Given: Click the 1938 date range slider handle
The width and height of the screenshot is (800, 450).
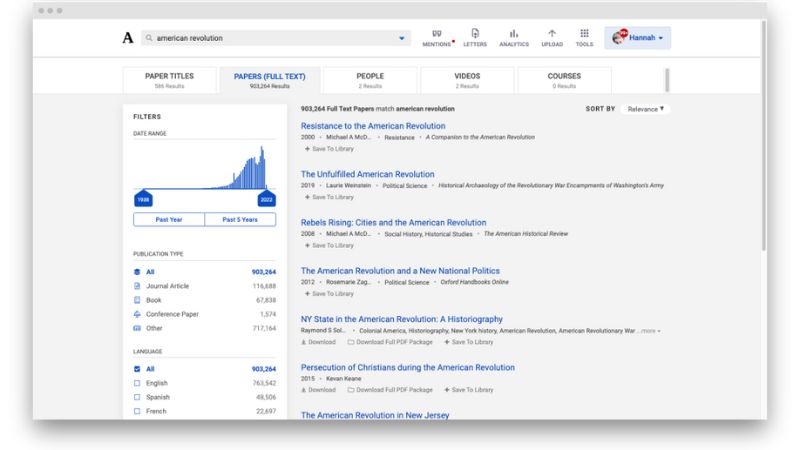Looking at the screenshot, I should click(143, 199).
